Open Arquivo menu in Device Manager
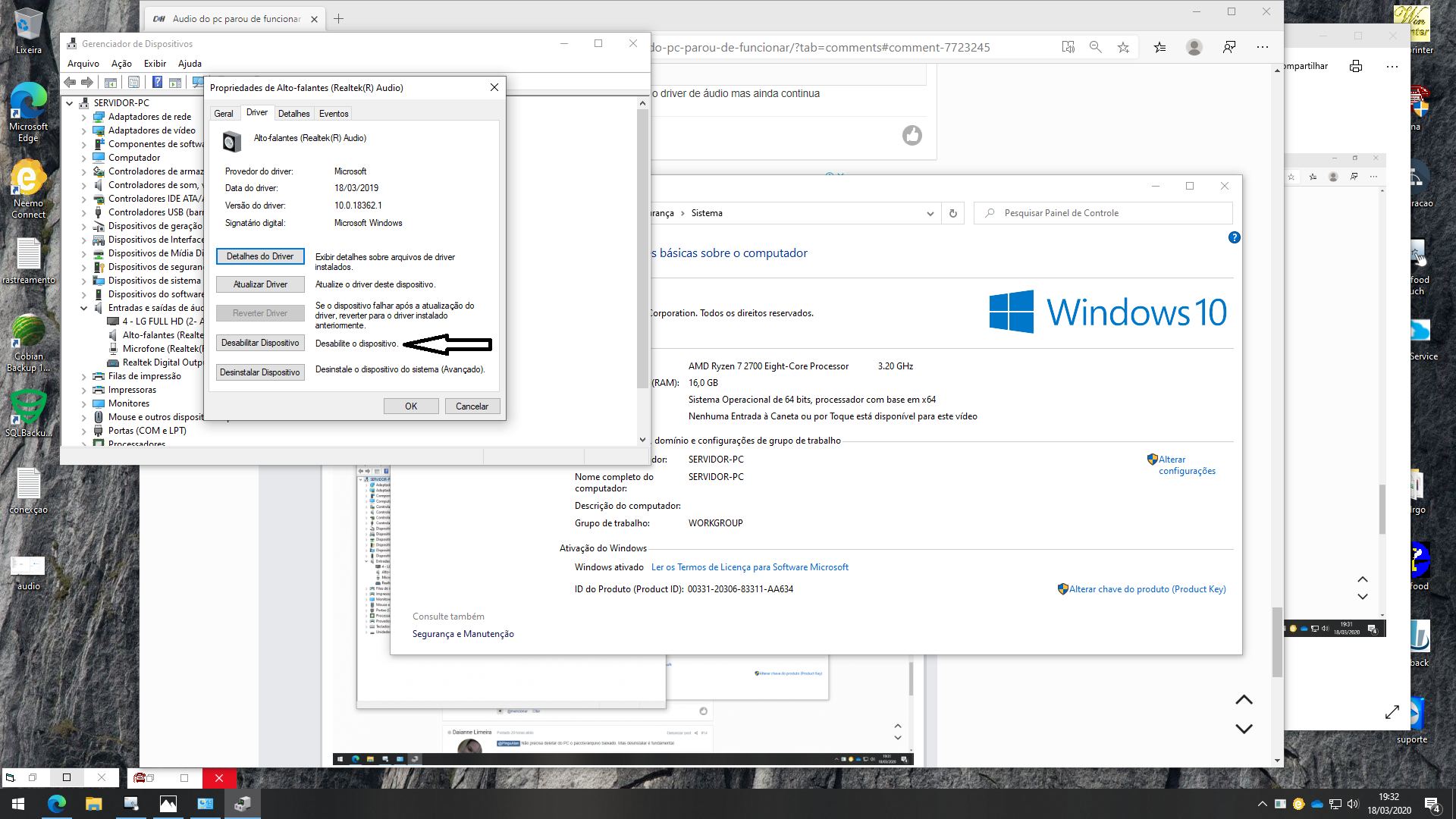 83,64
